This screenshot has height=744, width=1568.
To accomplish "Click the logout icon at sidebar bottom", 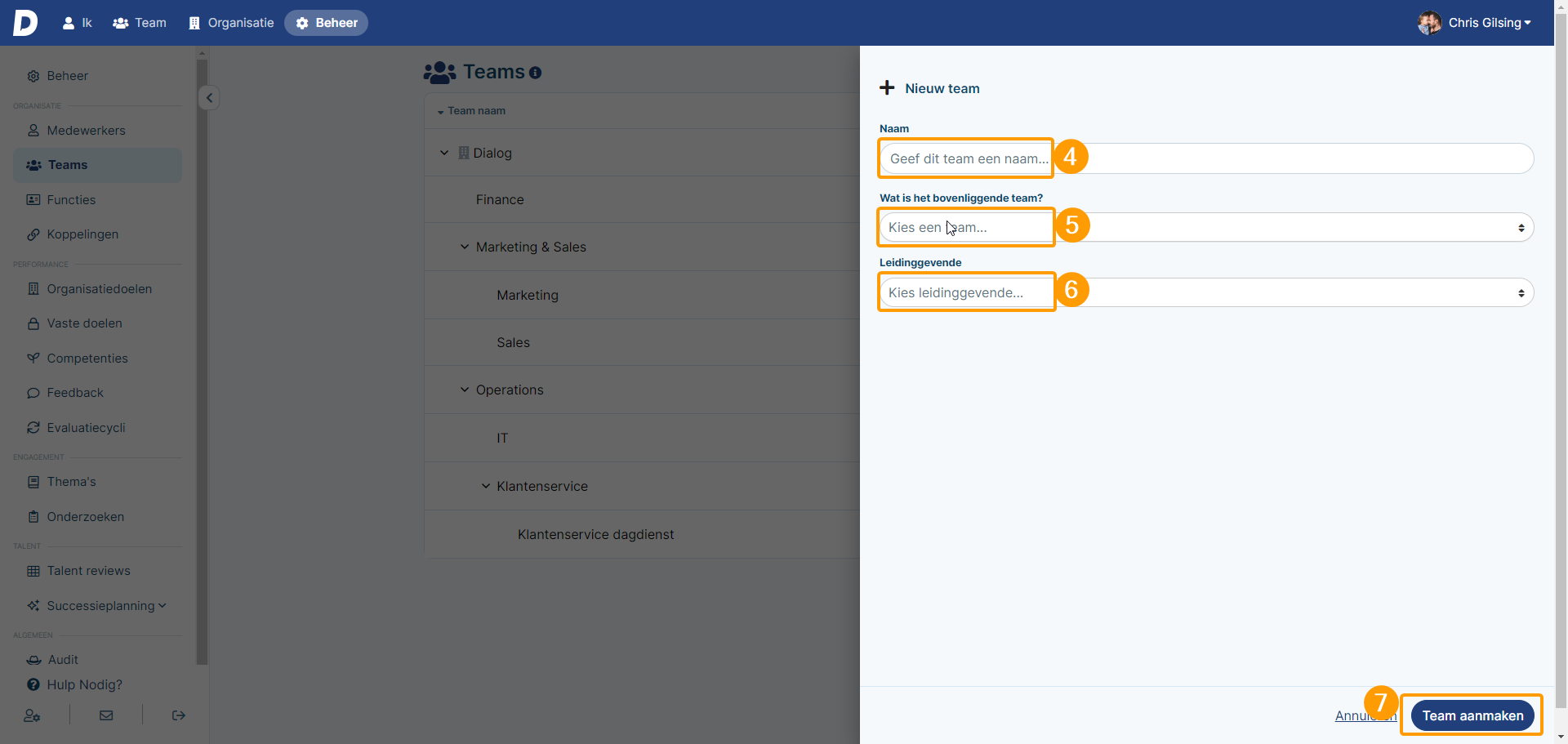I will [179, 715].
